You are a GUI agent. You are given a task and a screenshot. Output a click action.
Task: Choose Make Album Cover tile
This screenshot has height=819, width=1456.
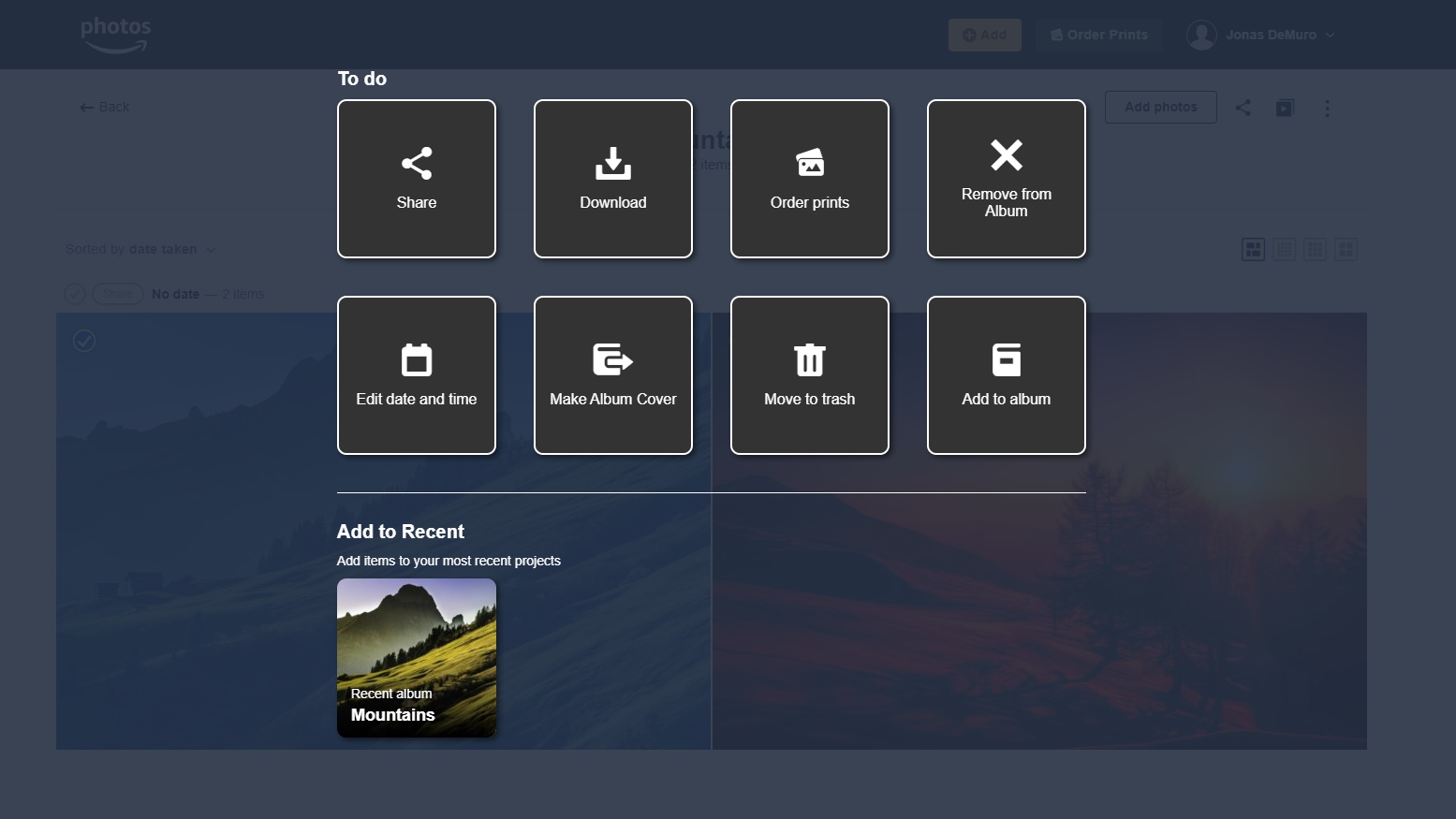pyautogui.click(x=613, y=375)
